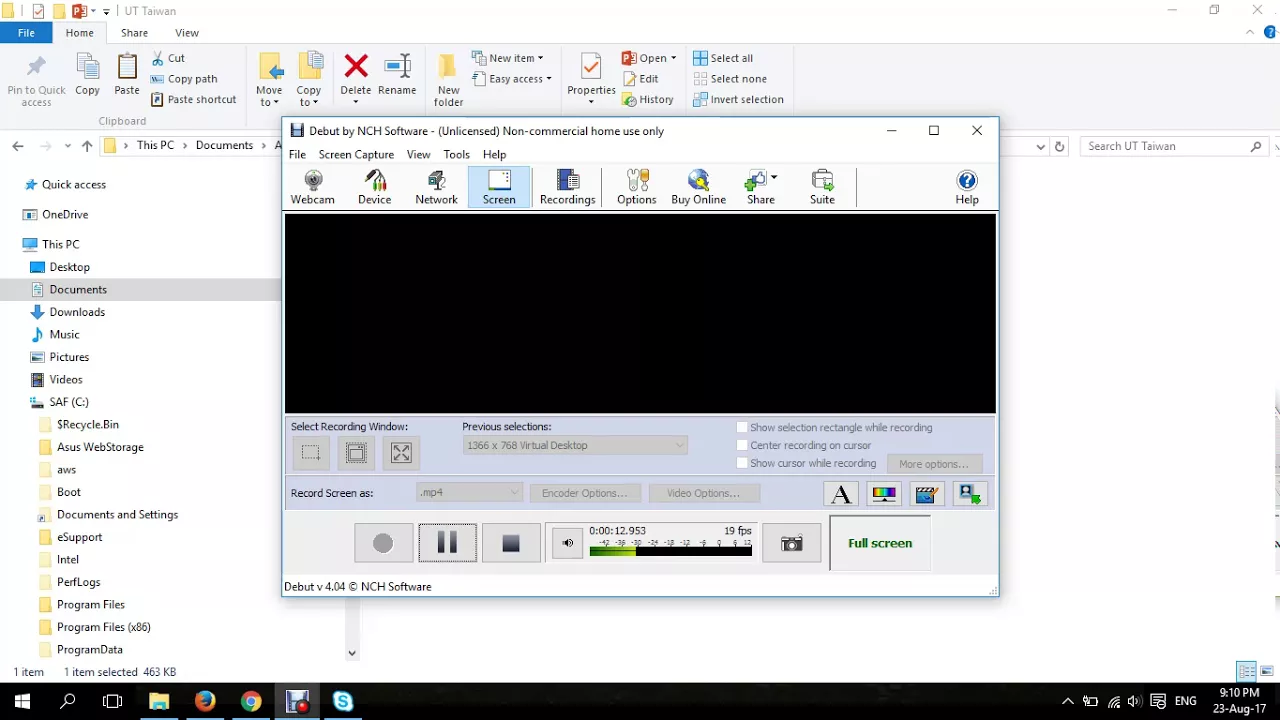Select the Device source in Debut
Viewport: 1280px width, 720px height.
tap(375, 187)
